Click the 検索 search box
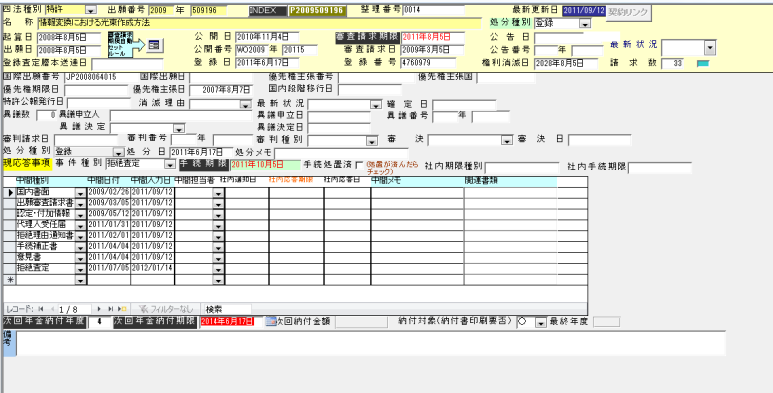Image resolution: width=773 pixels, height=393 pixels. click(227, 309)
